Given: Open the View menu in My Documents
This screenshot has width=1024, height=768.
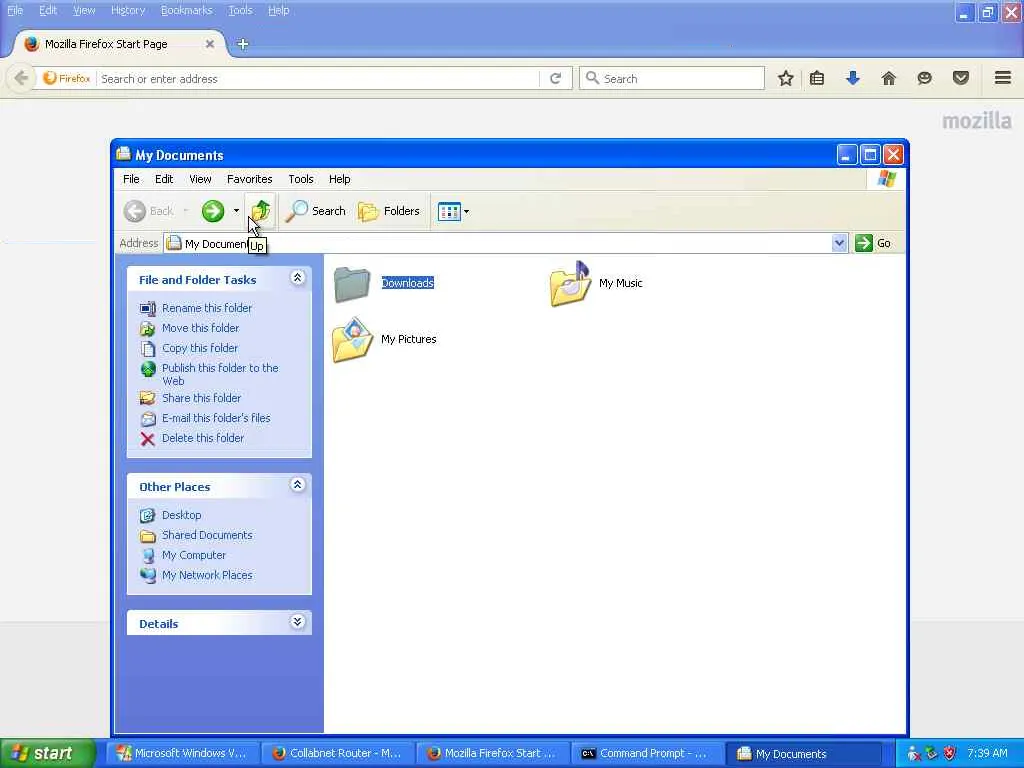Looking at the screenshot, I should click(200, 179).
